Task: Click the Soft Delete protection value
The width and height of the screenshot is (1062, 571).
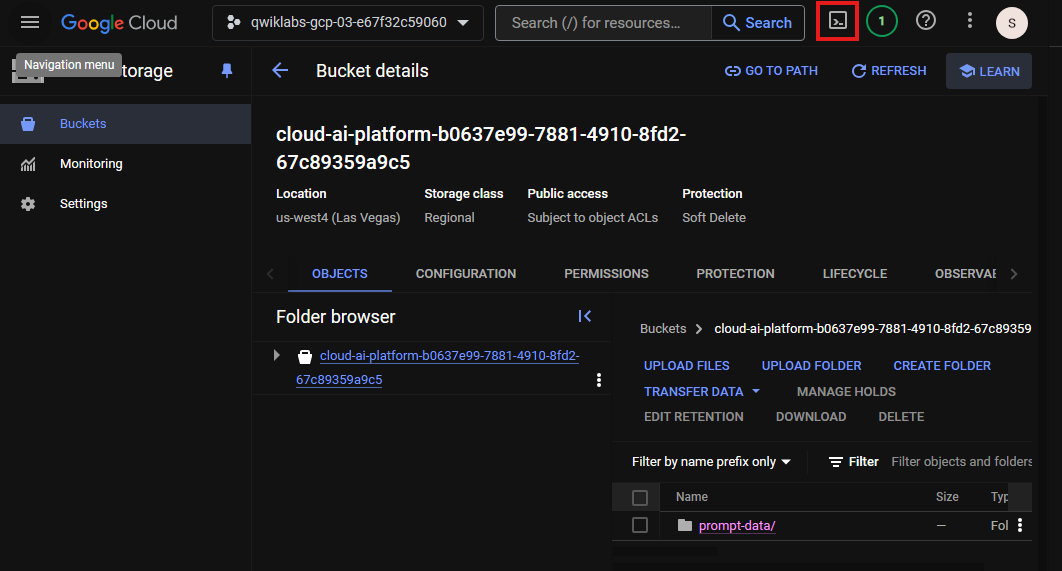Action: (714, 217)
